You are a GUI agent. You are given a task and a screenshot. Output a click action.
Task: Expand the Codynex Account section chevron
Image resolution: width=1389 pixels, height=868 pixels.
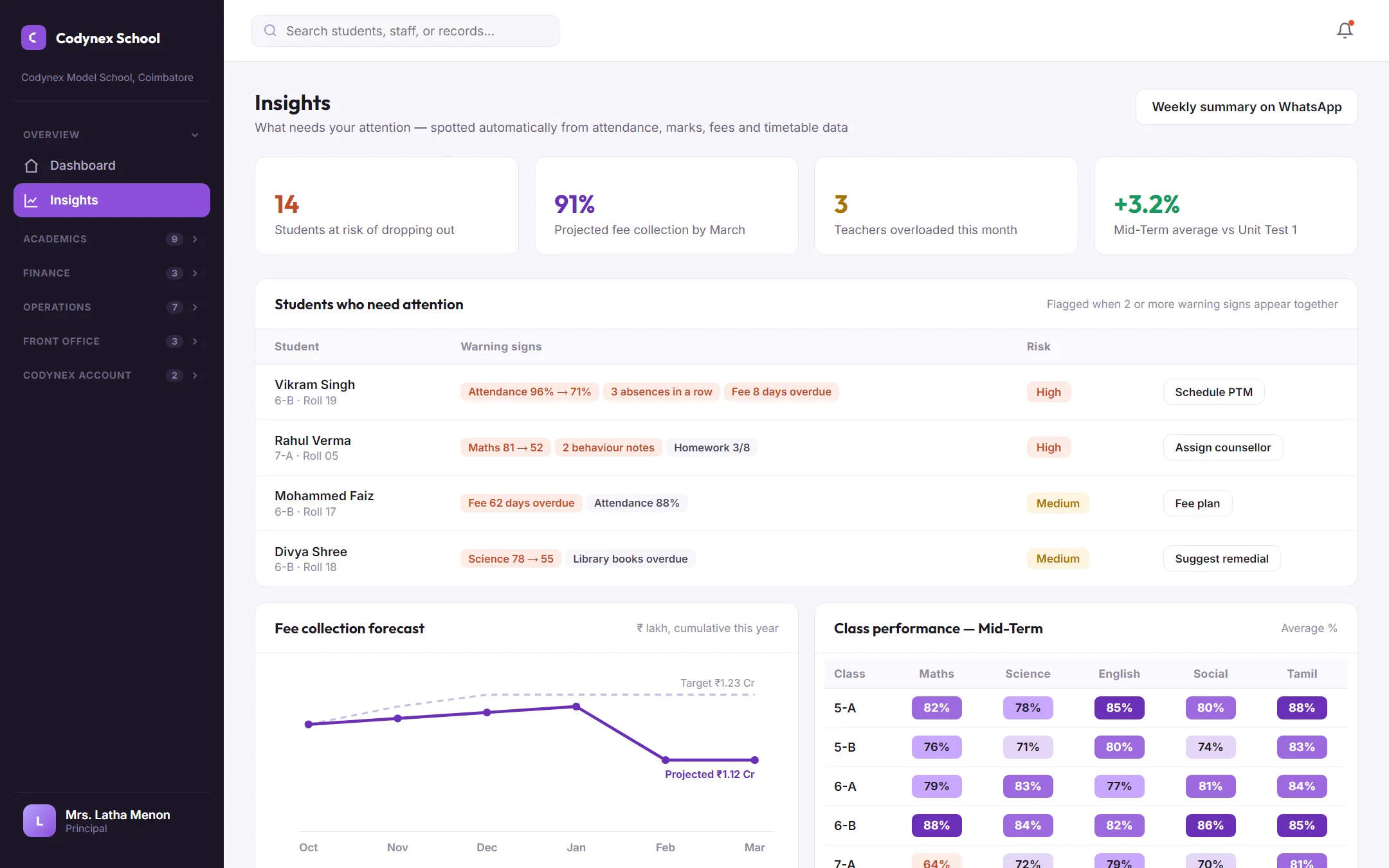[195, 375]
